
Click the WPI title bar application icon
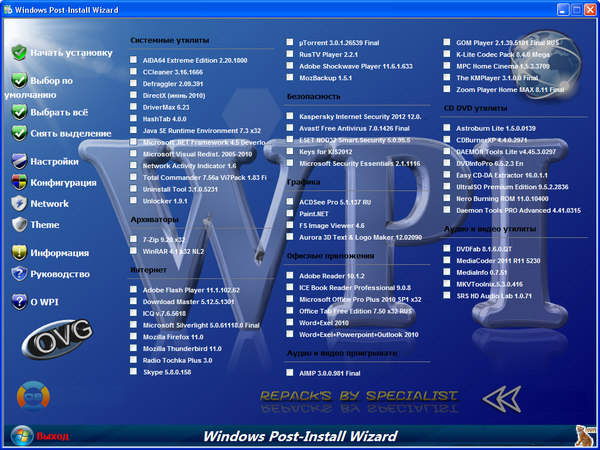(8, 9)
